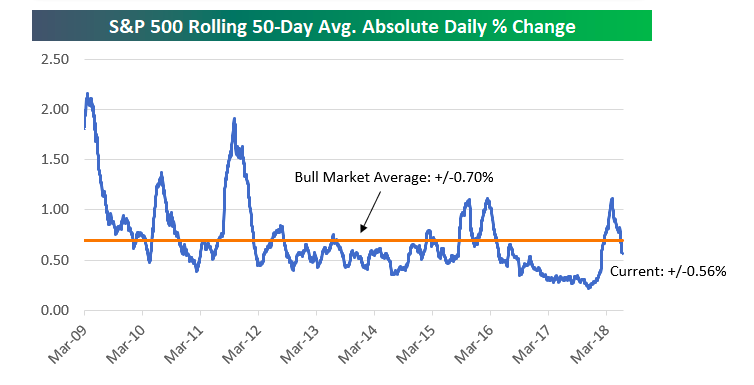
Task: Click the Mar-12 date label
Action: coord(242,343)
